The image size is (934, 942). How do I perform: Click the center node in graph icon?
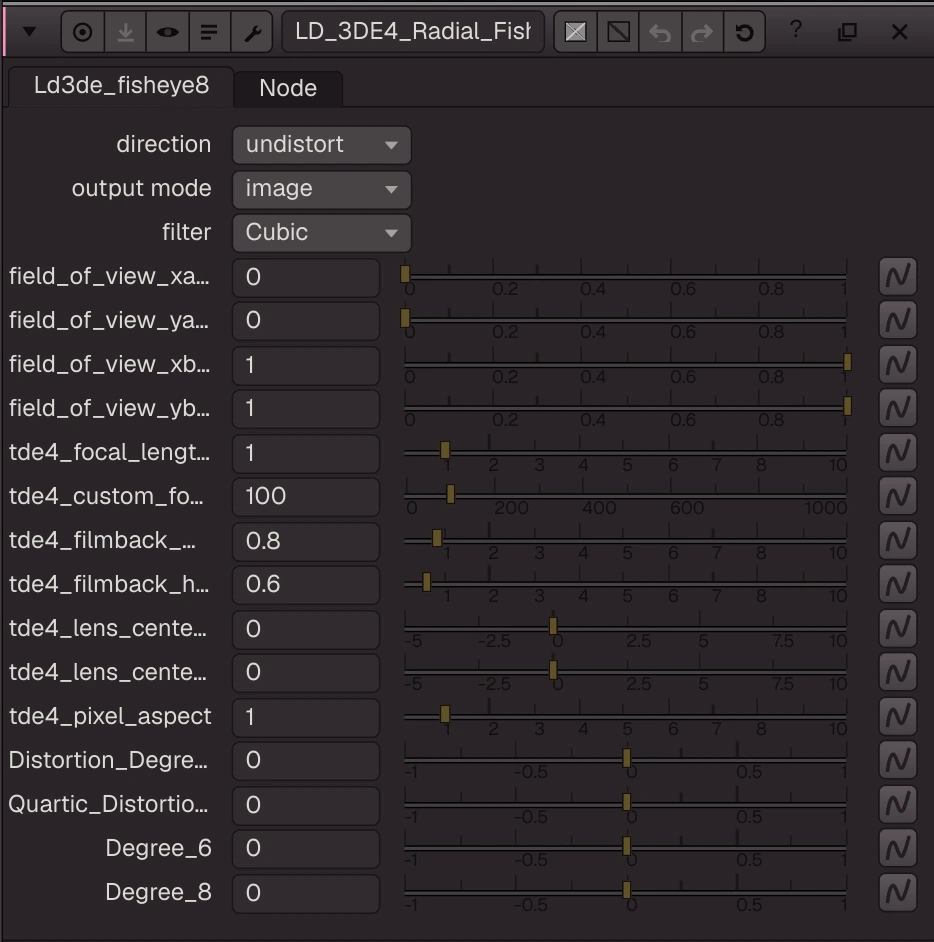(82, 32)
